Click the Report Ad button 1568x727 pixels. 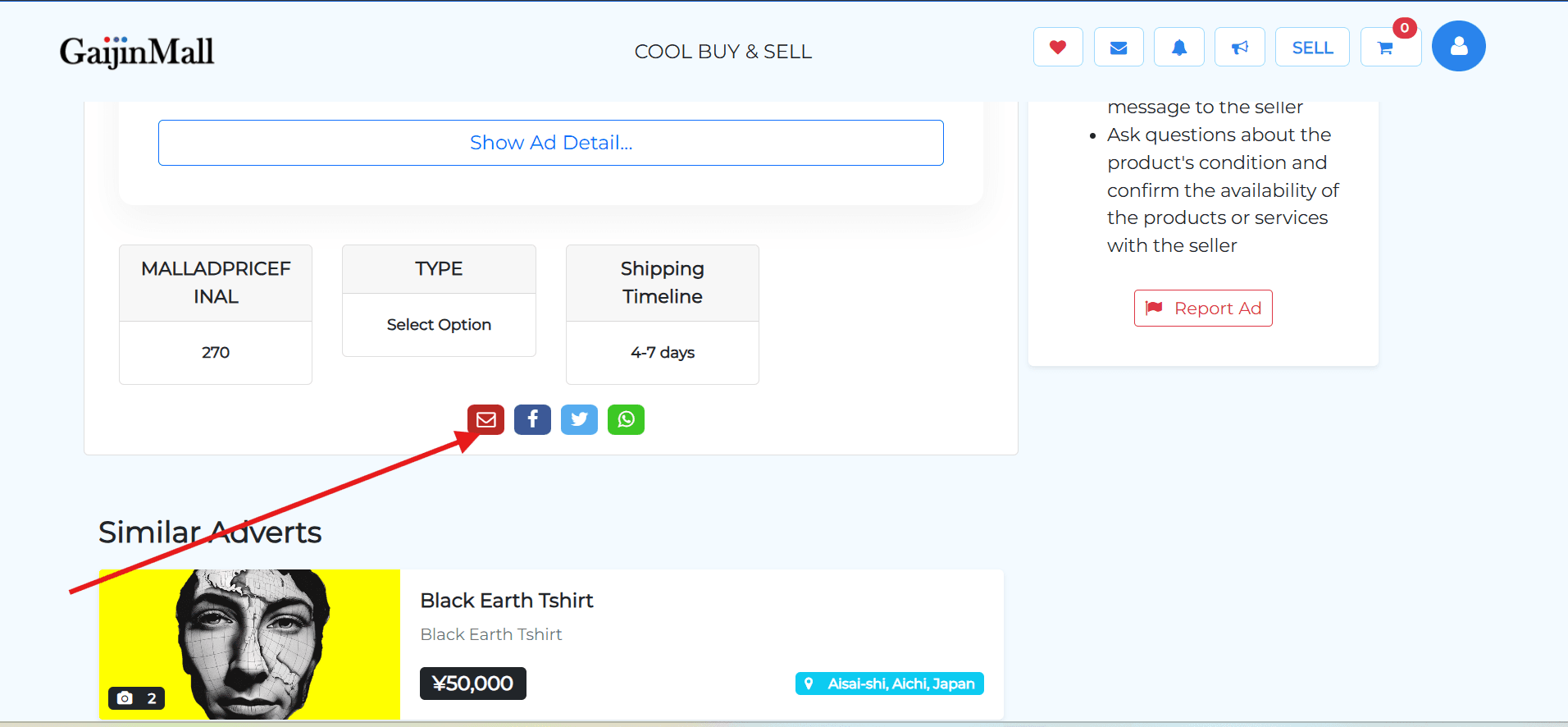tap(1203, 308)
